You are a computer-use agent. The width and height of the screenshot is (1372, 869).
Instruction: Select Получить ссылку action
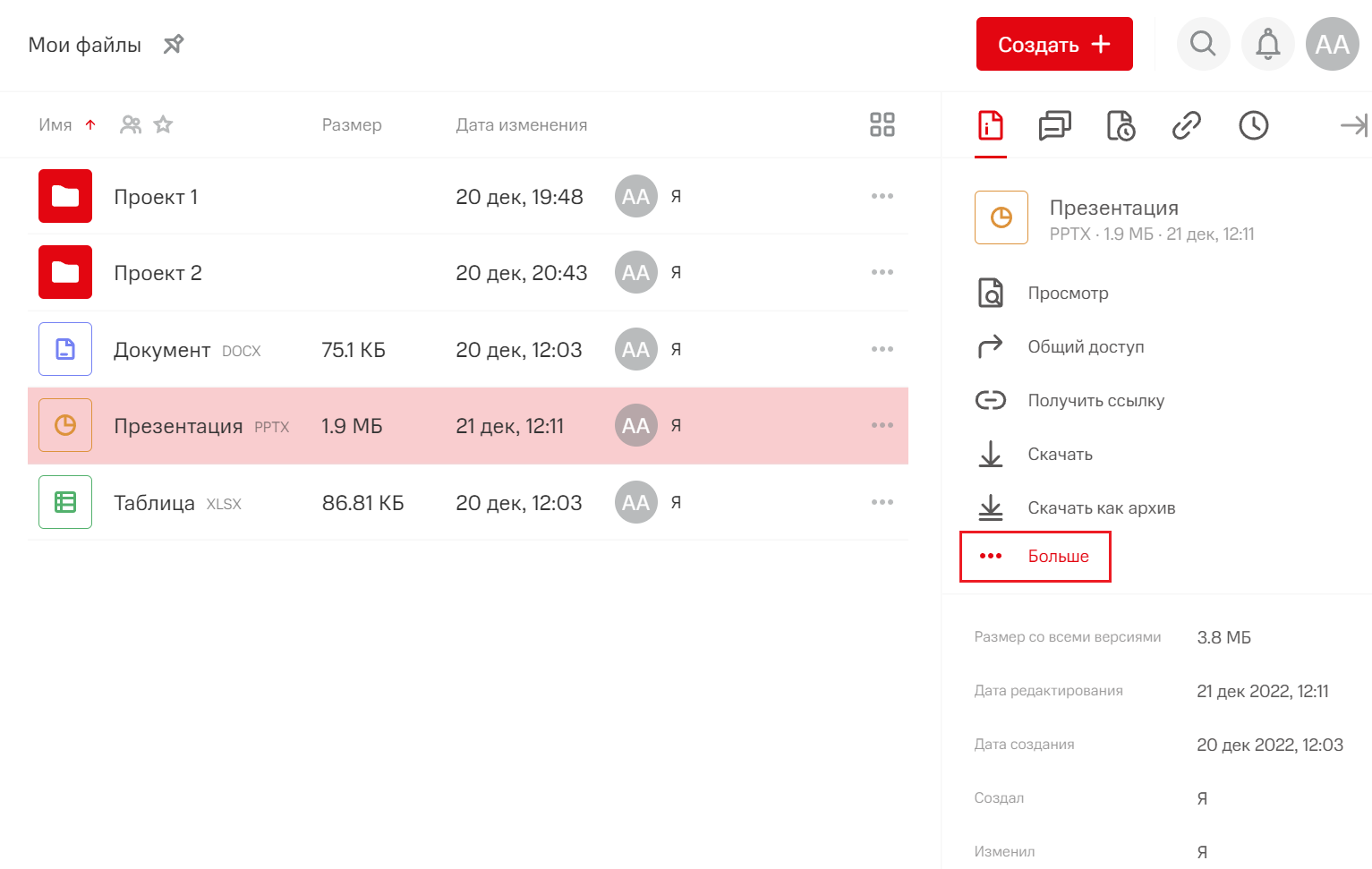pos(1095,401)
